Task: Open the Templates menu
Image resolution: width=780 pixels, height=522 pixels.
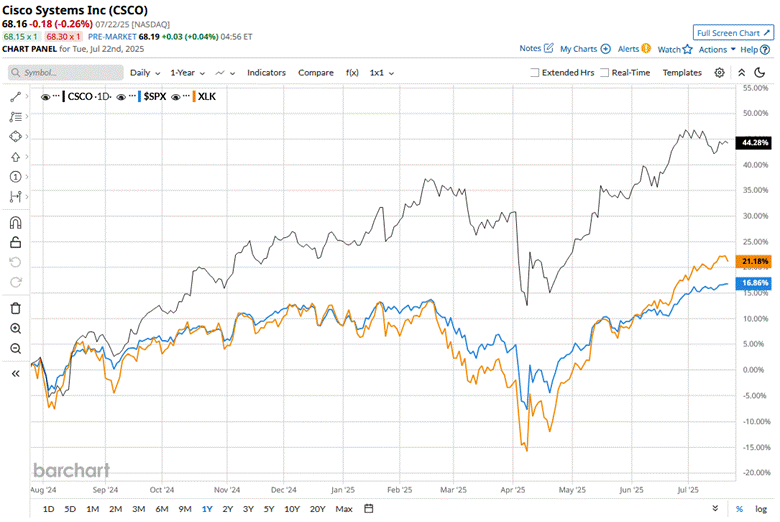Action: point(682,73)
